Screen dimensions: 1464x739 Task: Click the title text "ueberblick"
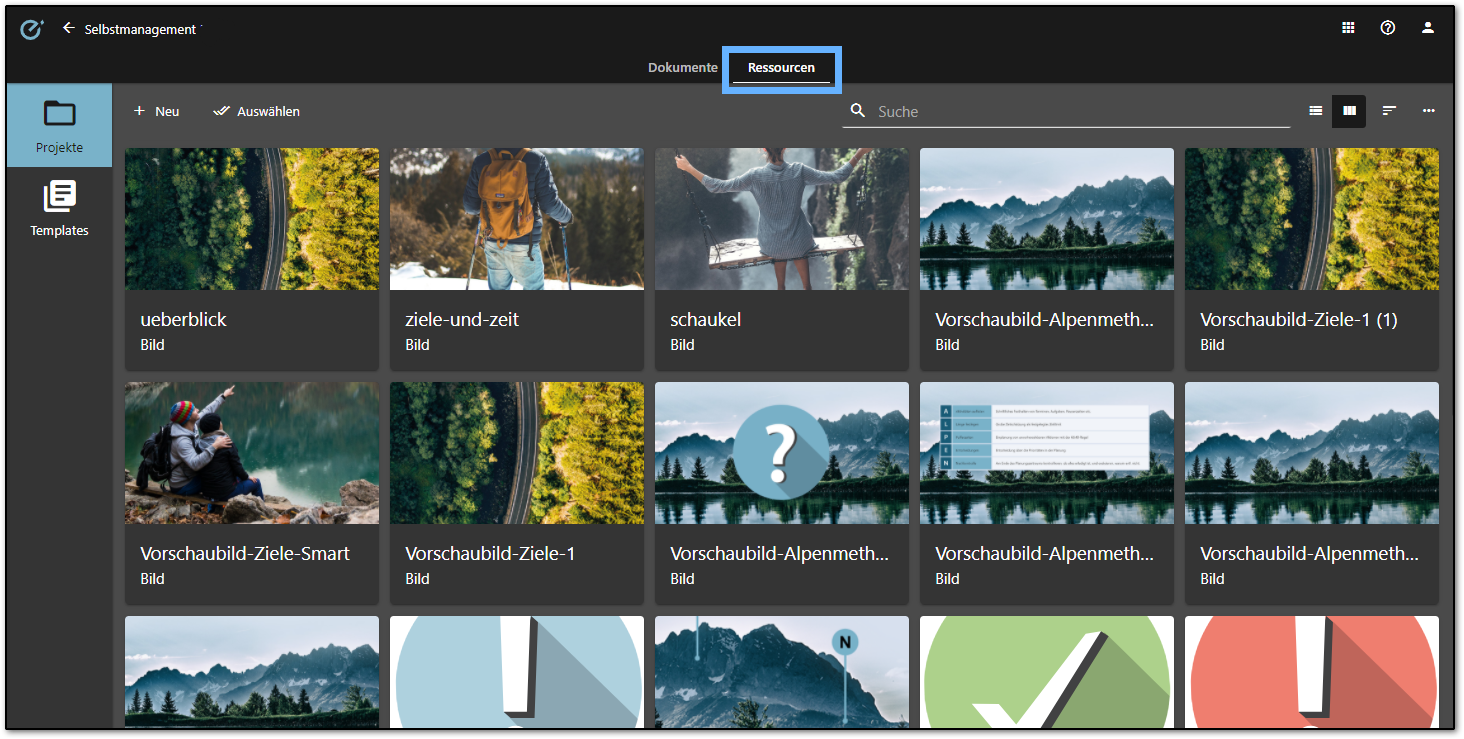184,320
